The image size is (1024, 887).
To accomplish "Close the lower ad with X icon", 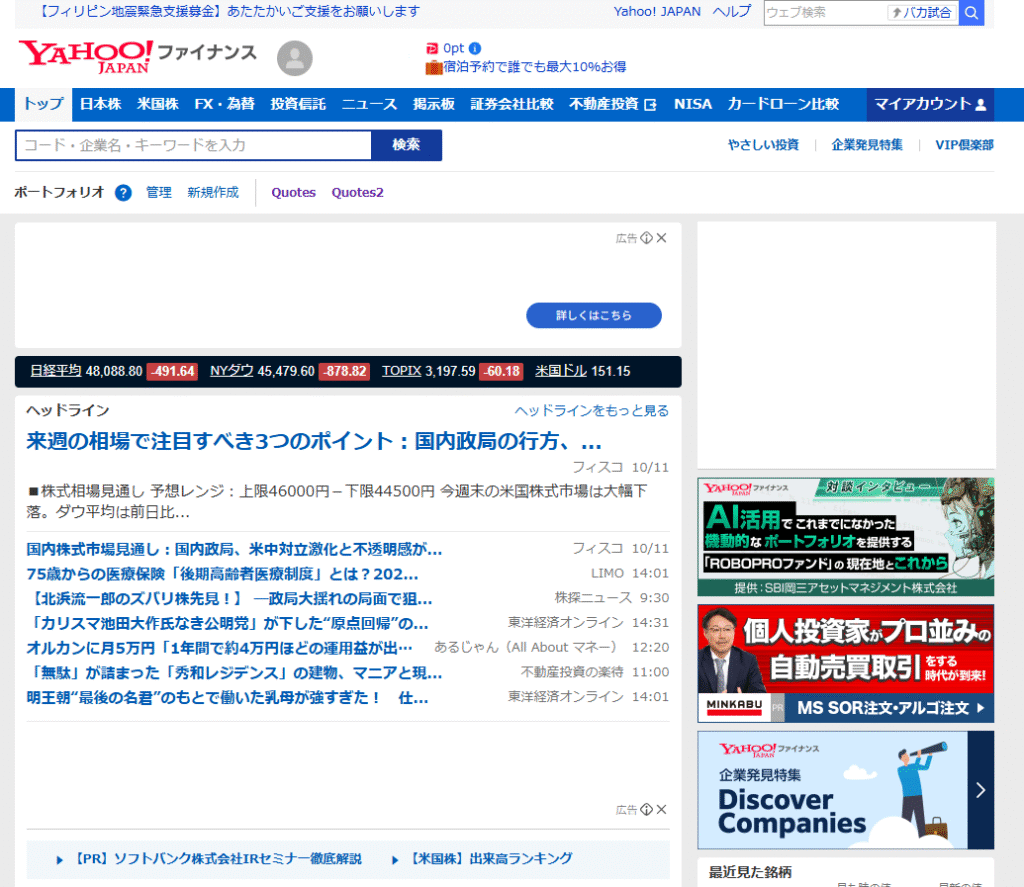I will [661, 809].
